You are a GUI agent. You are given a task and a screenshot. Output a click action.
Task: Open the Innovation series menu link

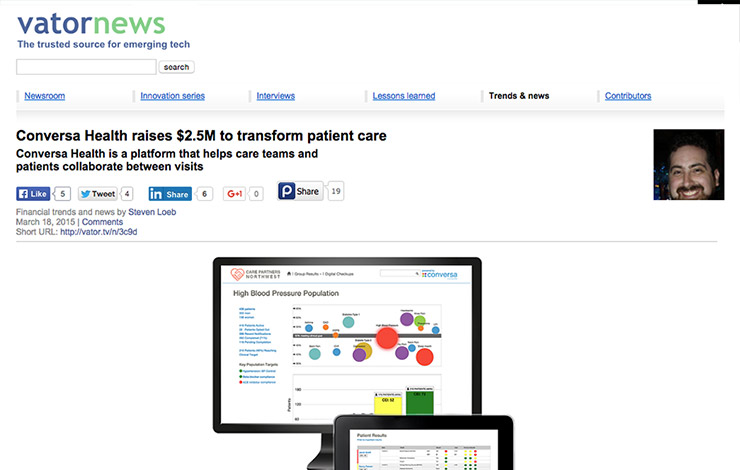click(172, 96)
